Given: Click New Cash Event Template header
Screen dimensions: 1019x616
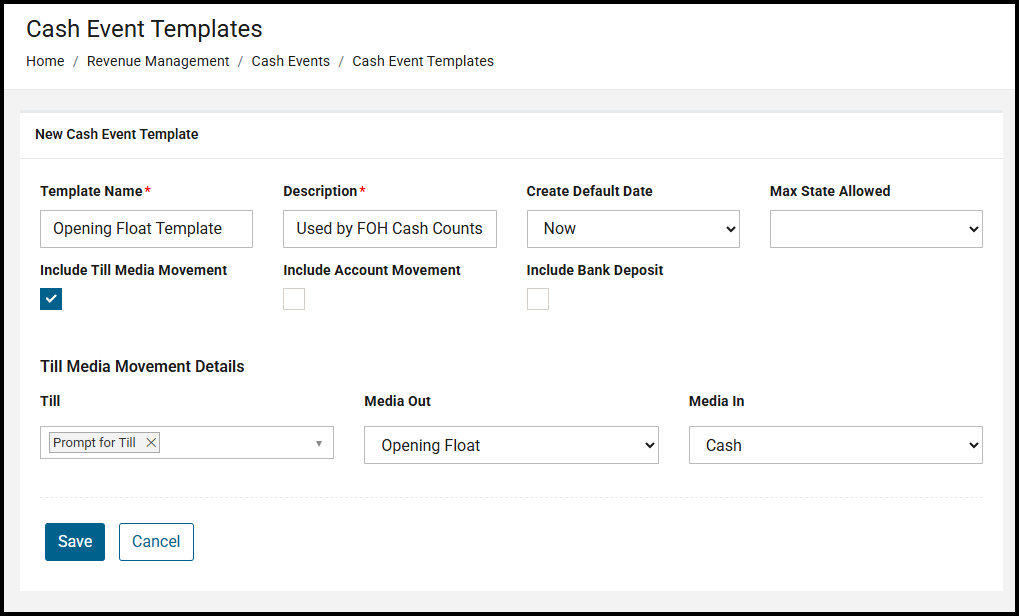Looking at the screenshot, I should [x=117, y=135].
